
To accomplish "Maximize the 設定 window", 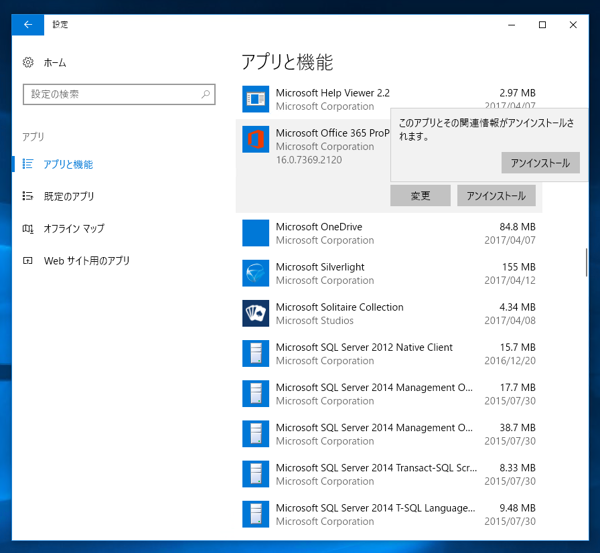I will [x=542, y=25].
